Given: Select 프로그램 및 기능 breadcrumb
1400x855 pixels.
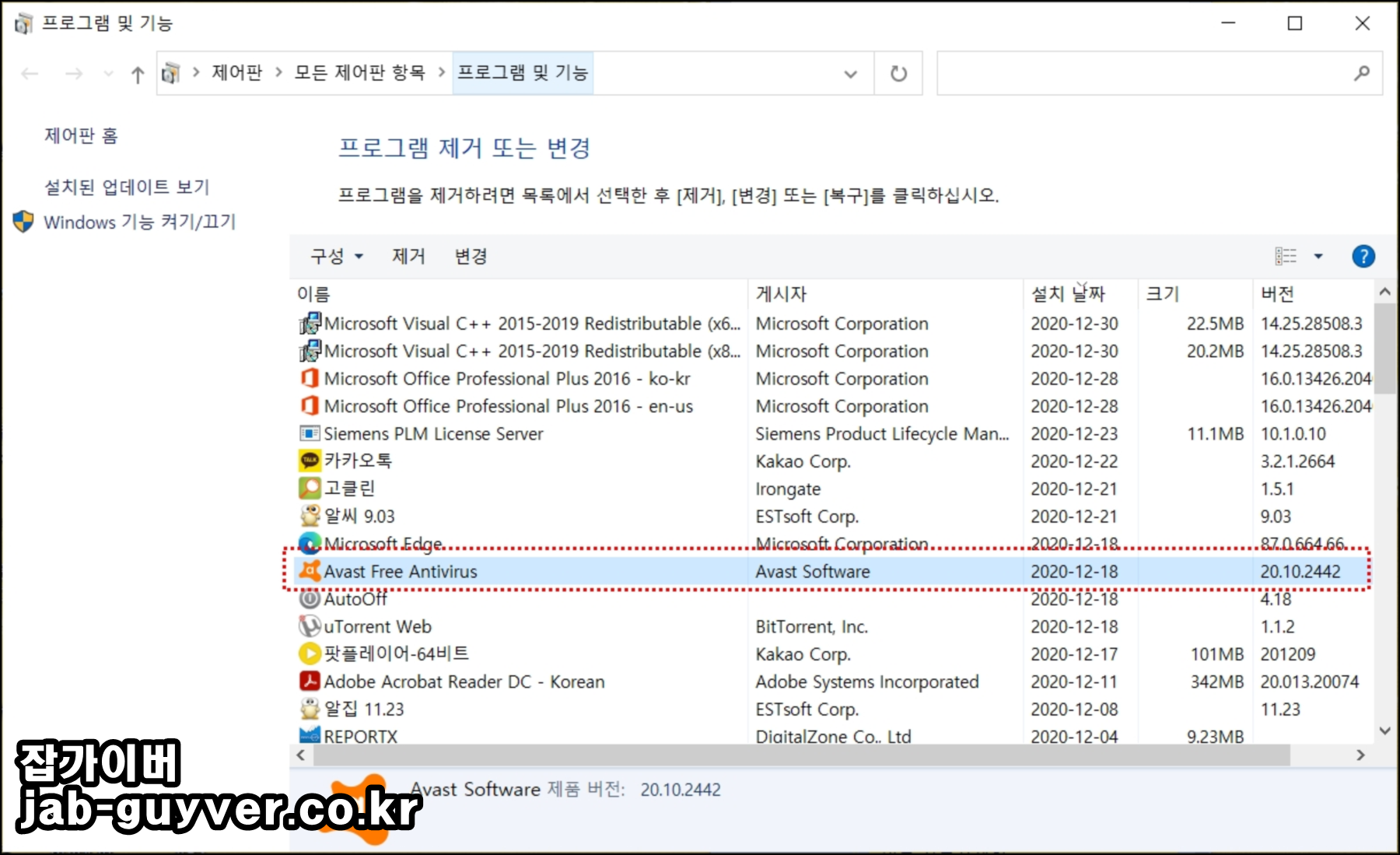Looking at the screenshot, I should [x=523, y=72].
